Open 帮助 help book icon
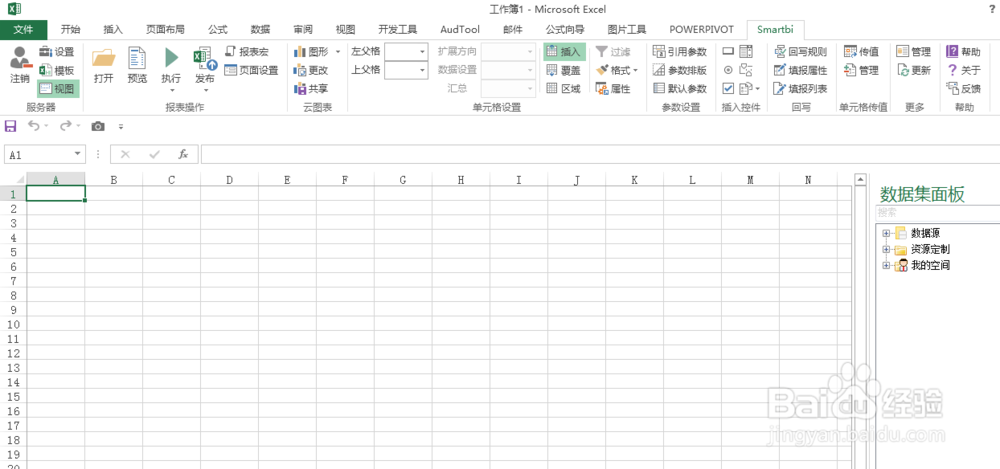 pos(952,52)
